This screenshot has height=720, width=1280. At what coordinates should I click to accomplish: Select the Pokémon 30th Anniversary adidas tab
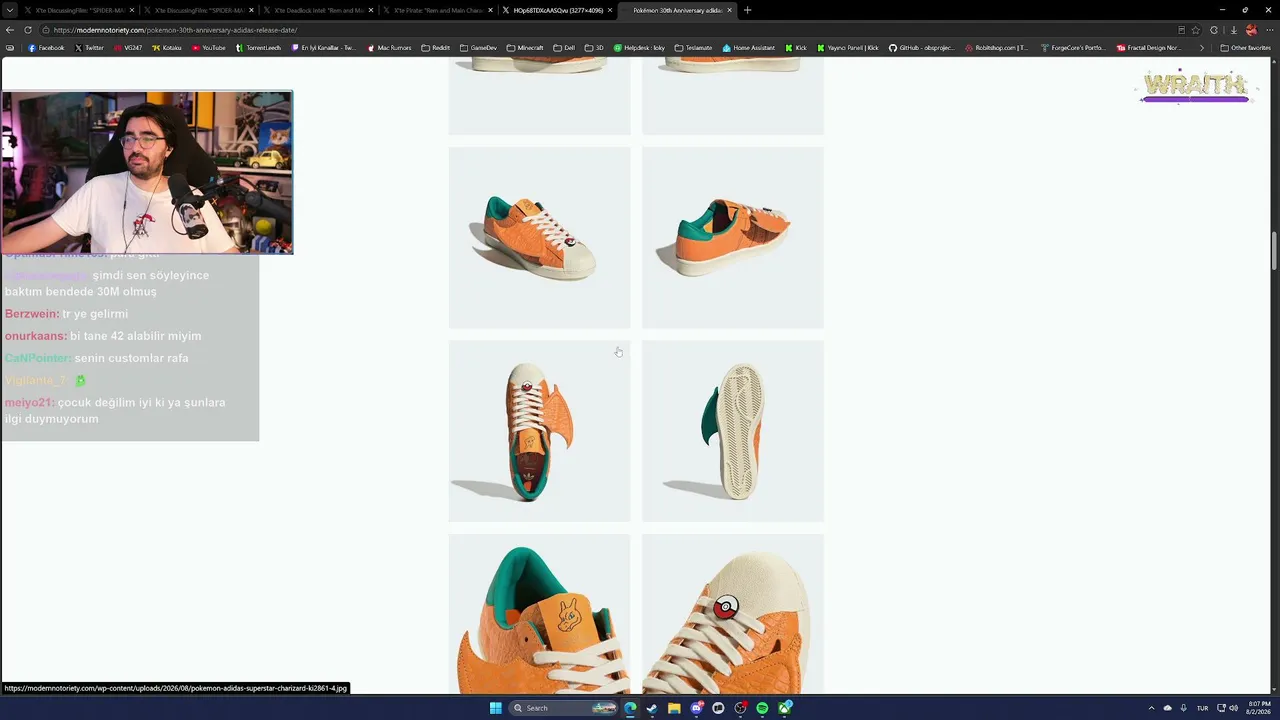(x=676, y=10)
